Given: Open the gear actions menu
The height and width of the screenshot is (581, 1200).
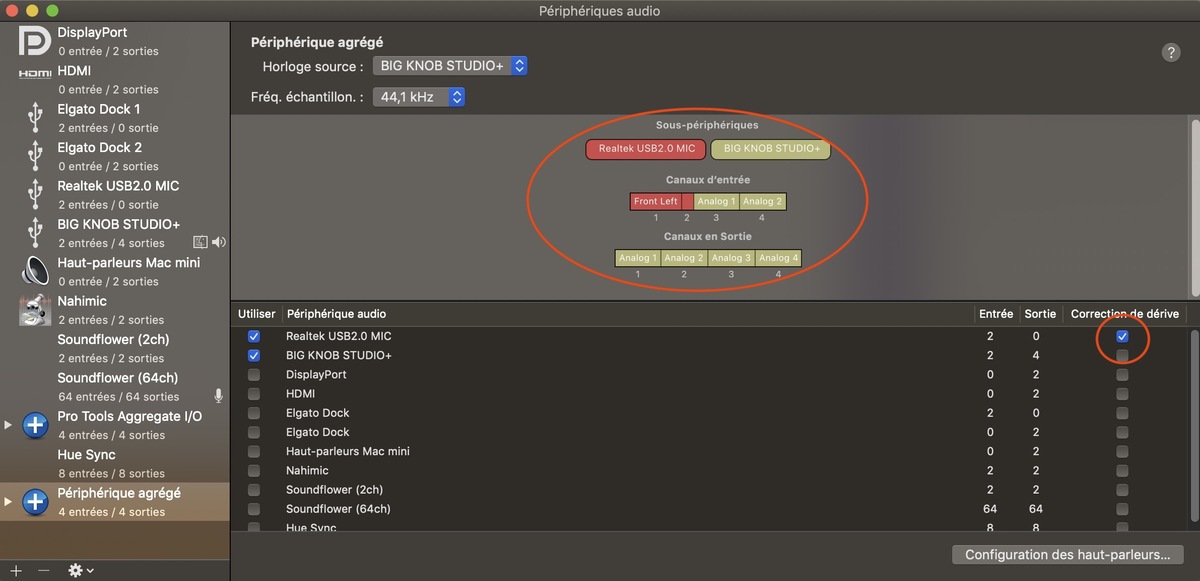Looking at the screenshot, I should [x=80, y=570].
